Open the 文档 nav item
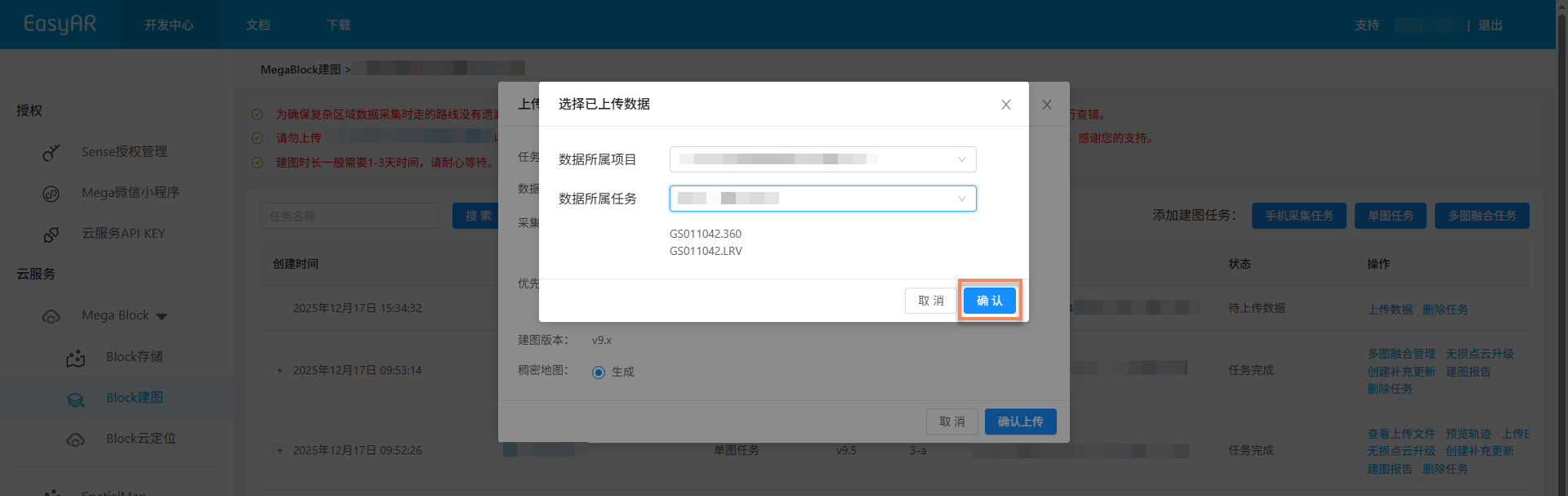The height and width of the screenshot is (496, 1568). pyautogui.click(x=258, y=25)
